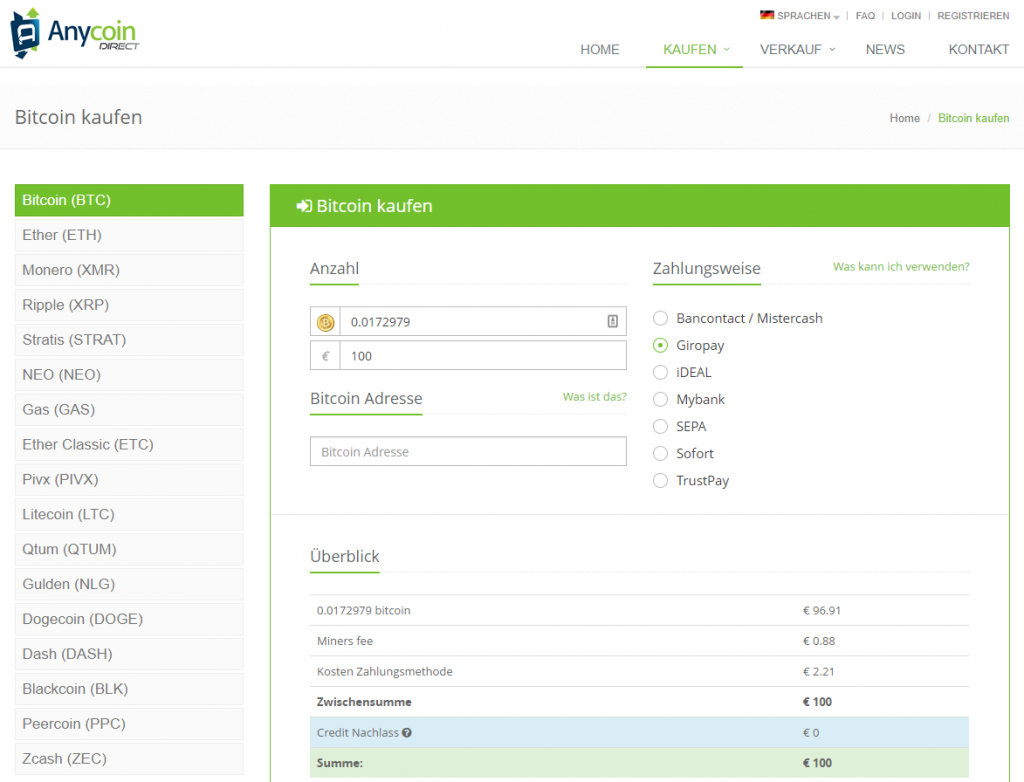The width and height of the screenshot is (1024, 782).
Task: Open the 'Was kann ich verwenden?' link
Action: pyautogui.click(x=901, y=267)
